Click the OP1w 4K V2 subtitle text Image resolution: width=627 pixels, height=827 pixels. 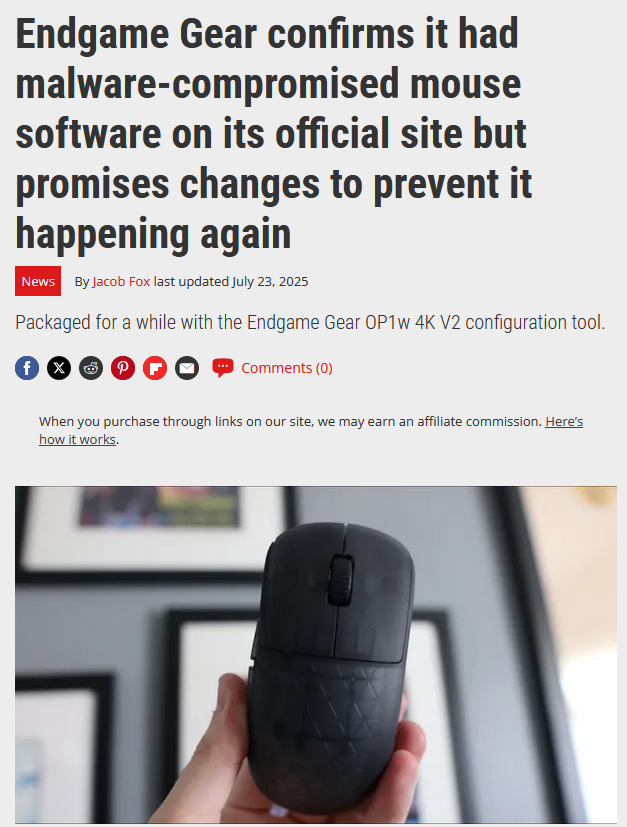click(x=310, y=322)
